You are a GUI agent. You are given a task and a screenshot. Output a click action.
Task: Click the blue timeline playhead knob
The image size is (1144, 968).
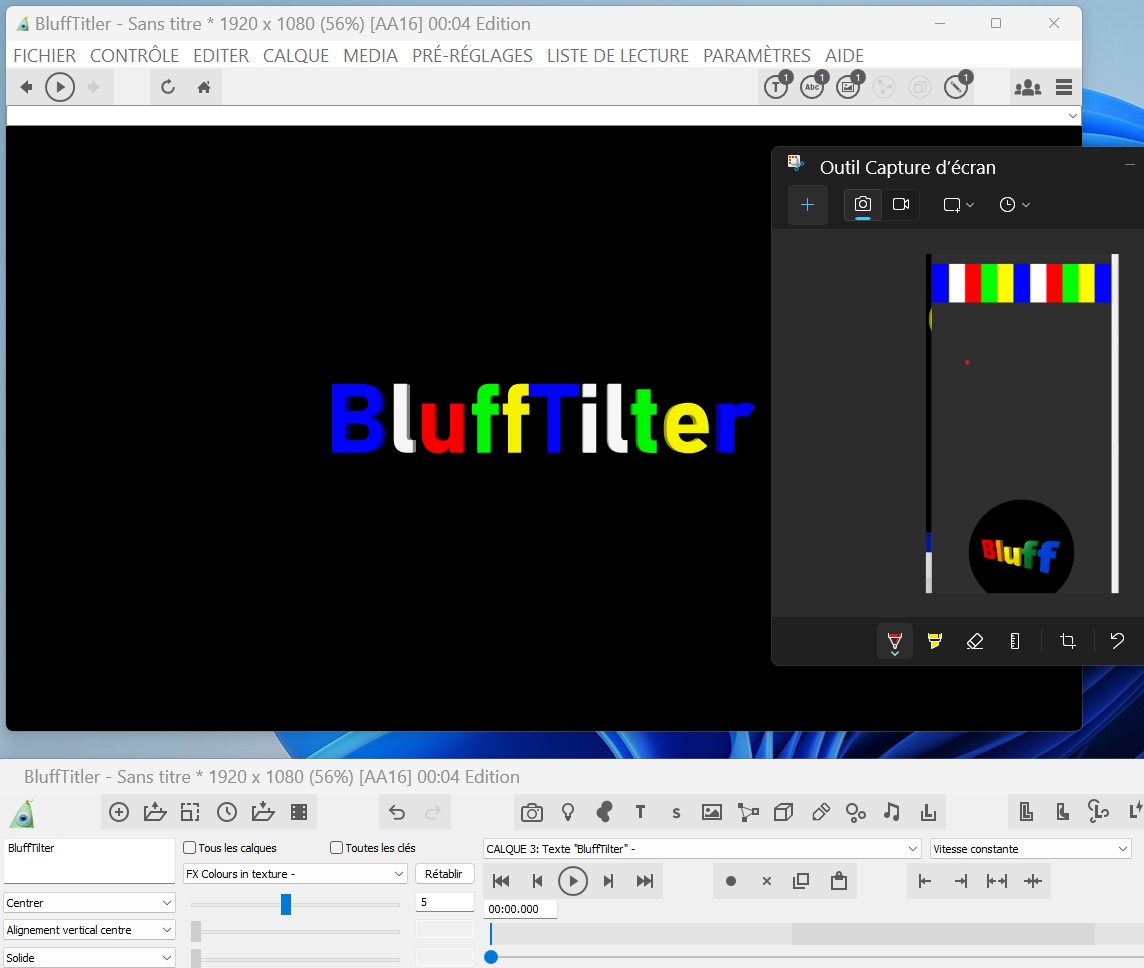[491, 957]
